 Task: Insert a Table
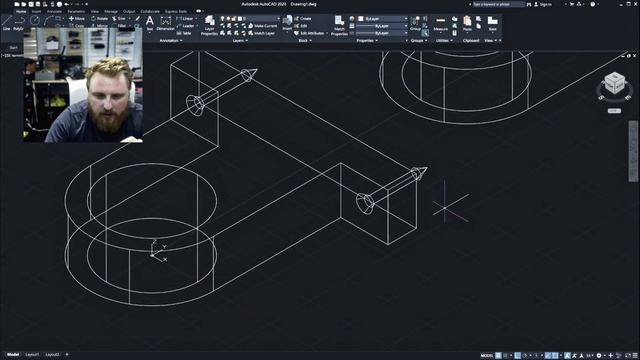pyautogui.click(x=184, y=33)
